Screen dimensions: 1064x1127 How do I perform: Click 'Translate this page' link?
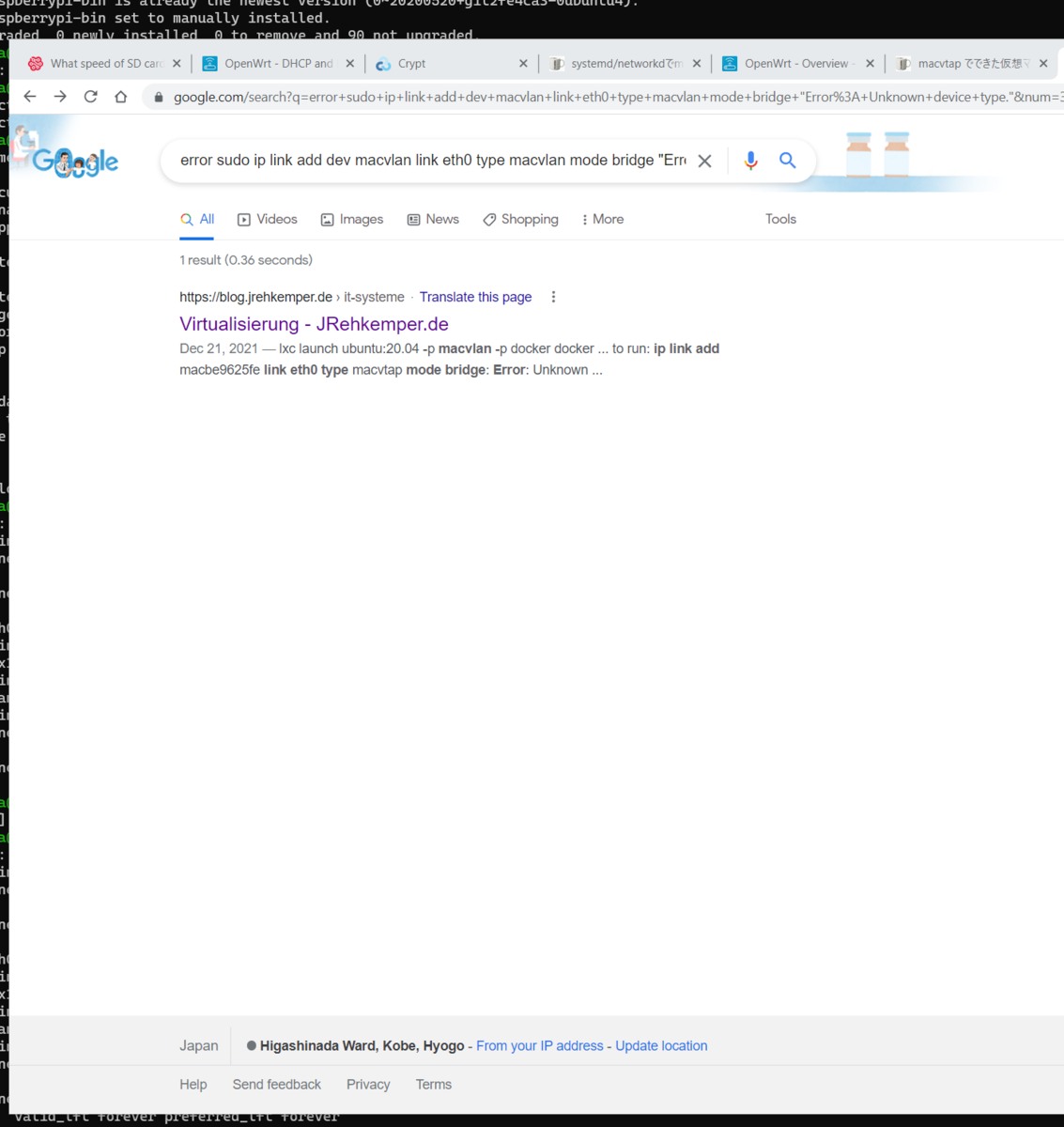coord(475,297)
